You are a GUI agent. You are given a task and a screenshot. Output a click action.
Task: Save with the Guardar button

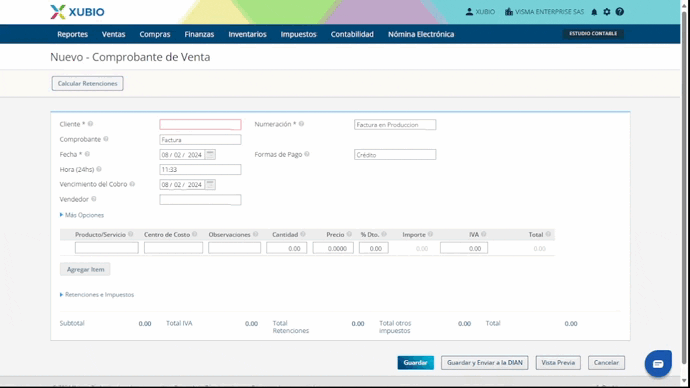pyautogui.click(x=415, y=362)
